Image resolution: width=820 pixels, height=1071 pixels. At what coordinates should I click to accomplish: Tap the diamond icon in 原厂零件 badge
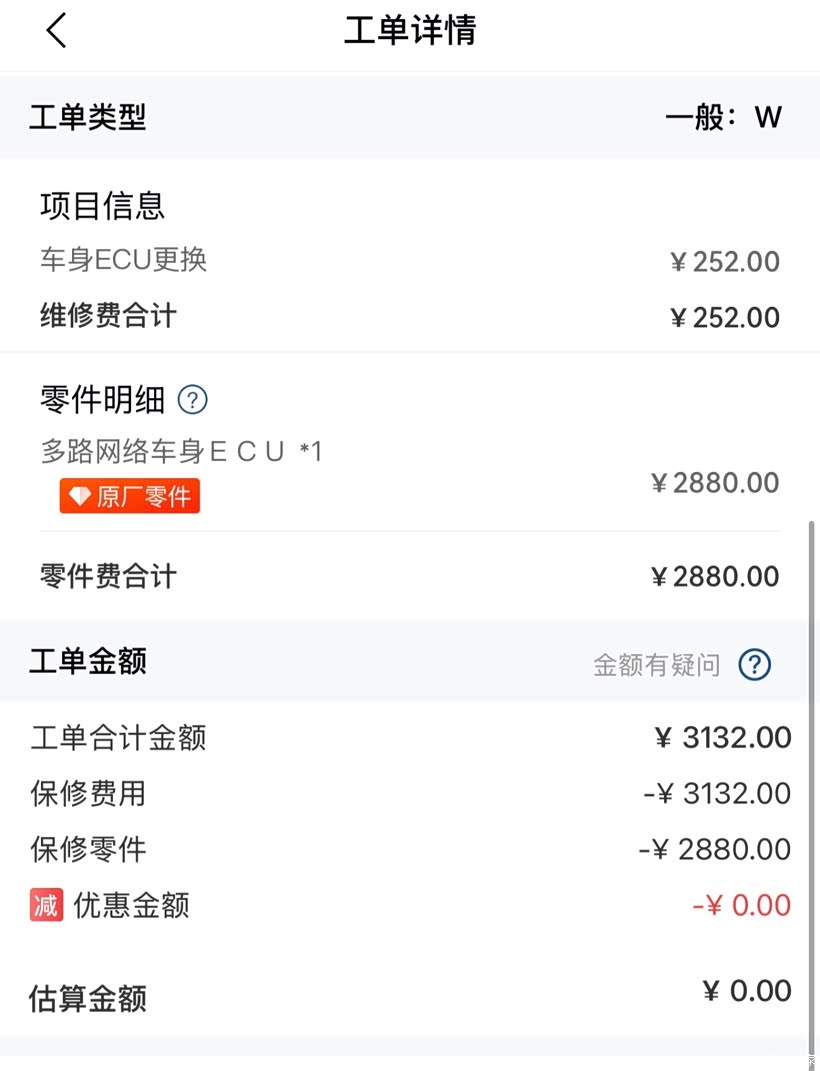(x=80, y=497)
